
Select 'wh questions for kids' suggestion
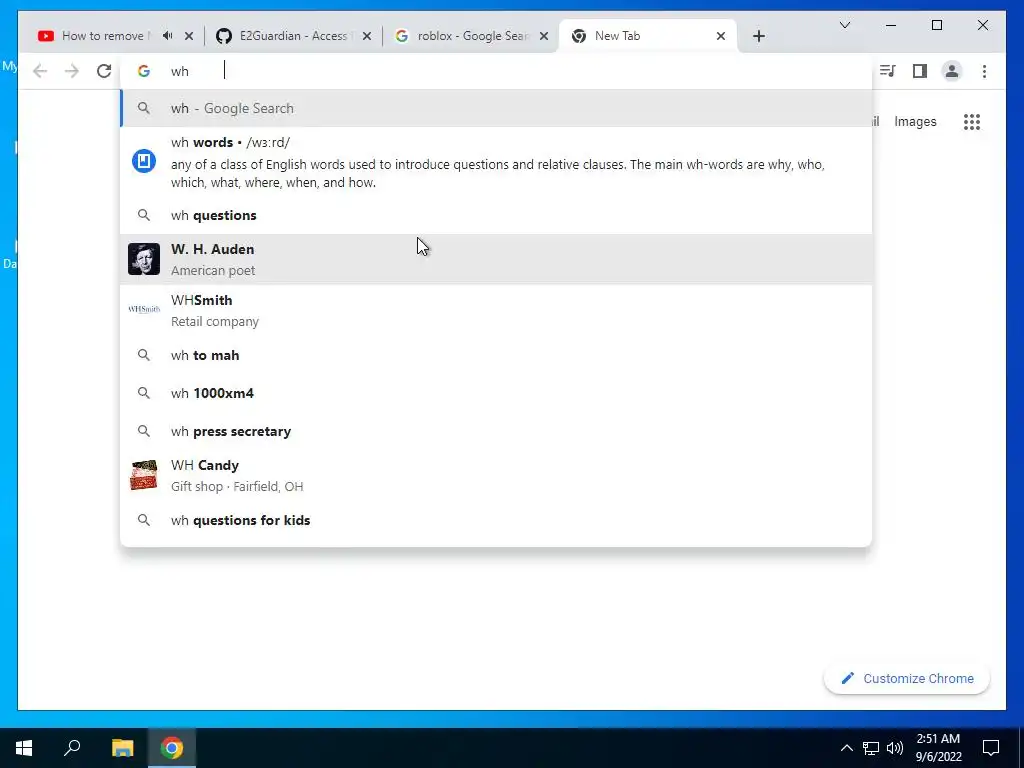[496, 520]
